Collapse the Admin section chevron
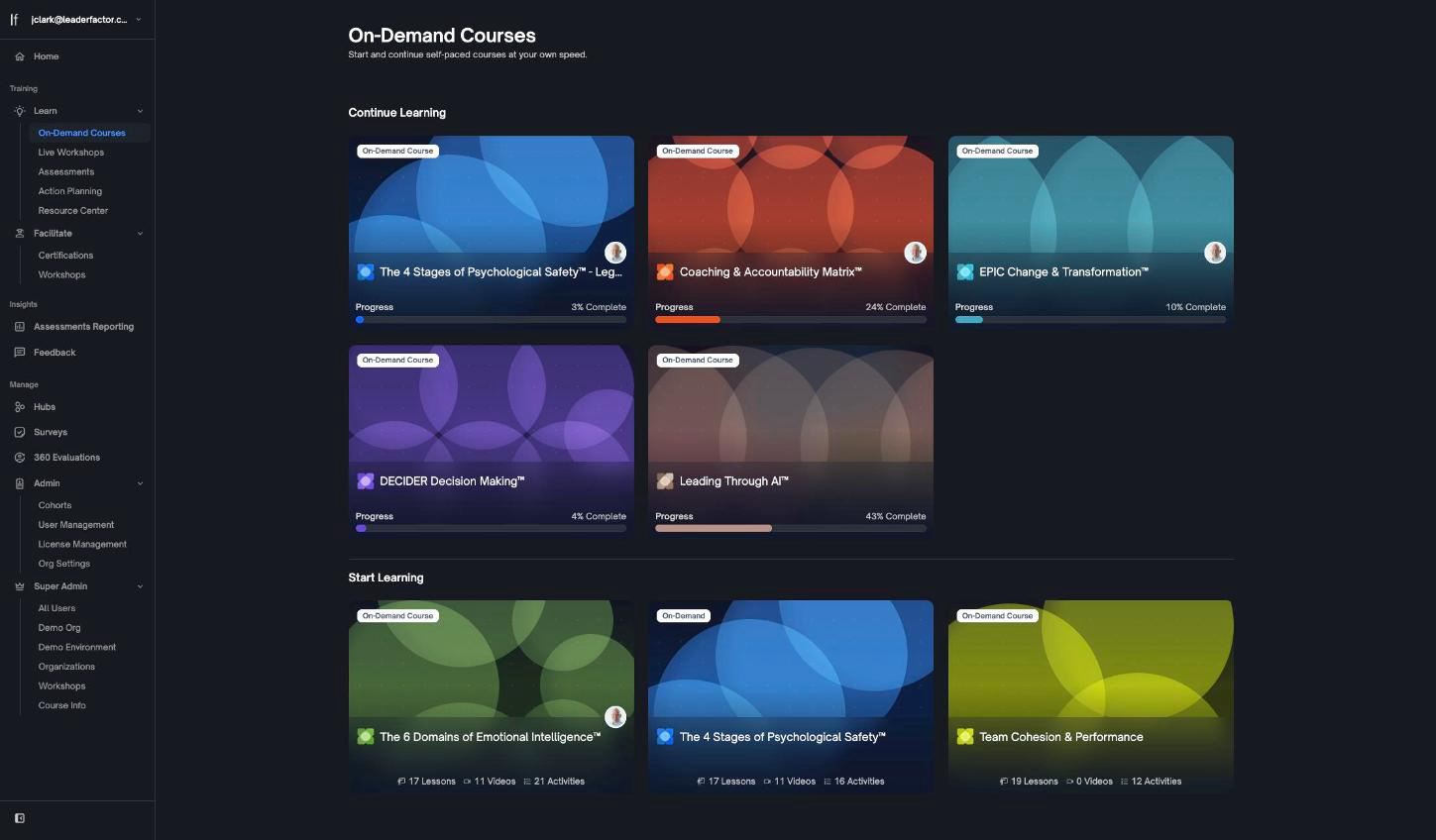 click(140, 483)
